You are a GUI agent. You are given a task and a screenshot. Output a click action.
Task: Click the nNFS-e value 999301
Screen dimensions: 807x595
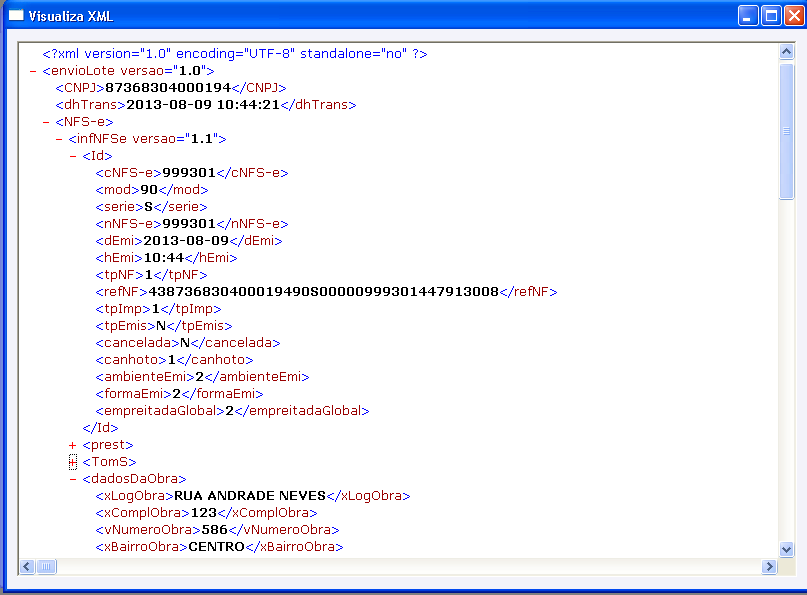(x=188, y=224)
